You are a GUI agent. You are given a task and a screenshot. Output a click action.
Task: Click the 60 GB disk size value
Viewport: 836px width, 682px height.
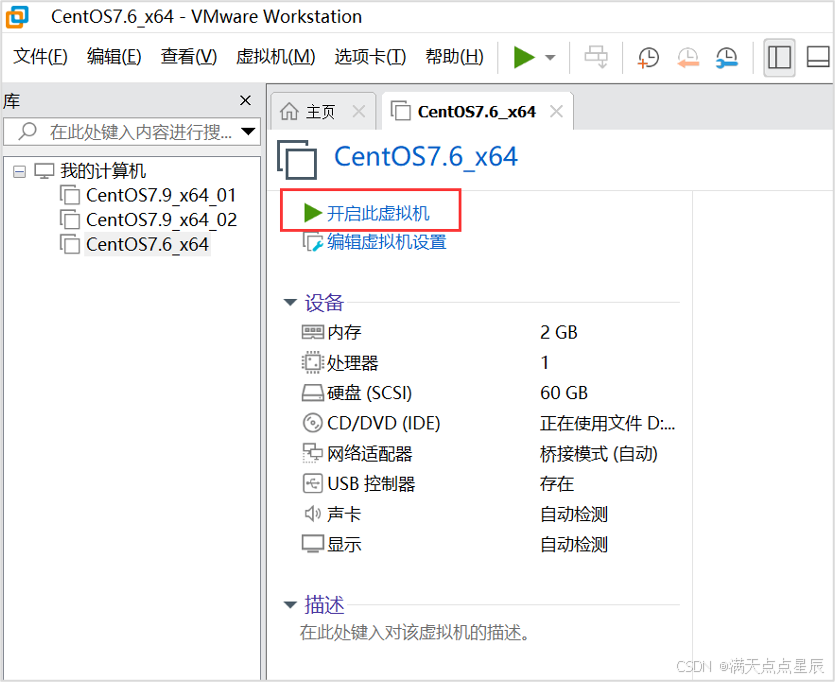[x=564, y=393]
